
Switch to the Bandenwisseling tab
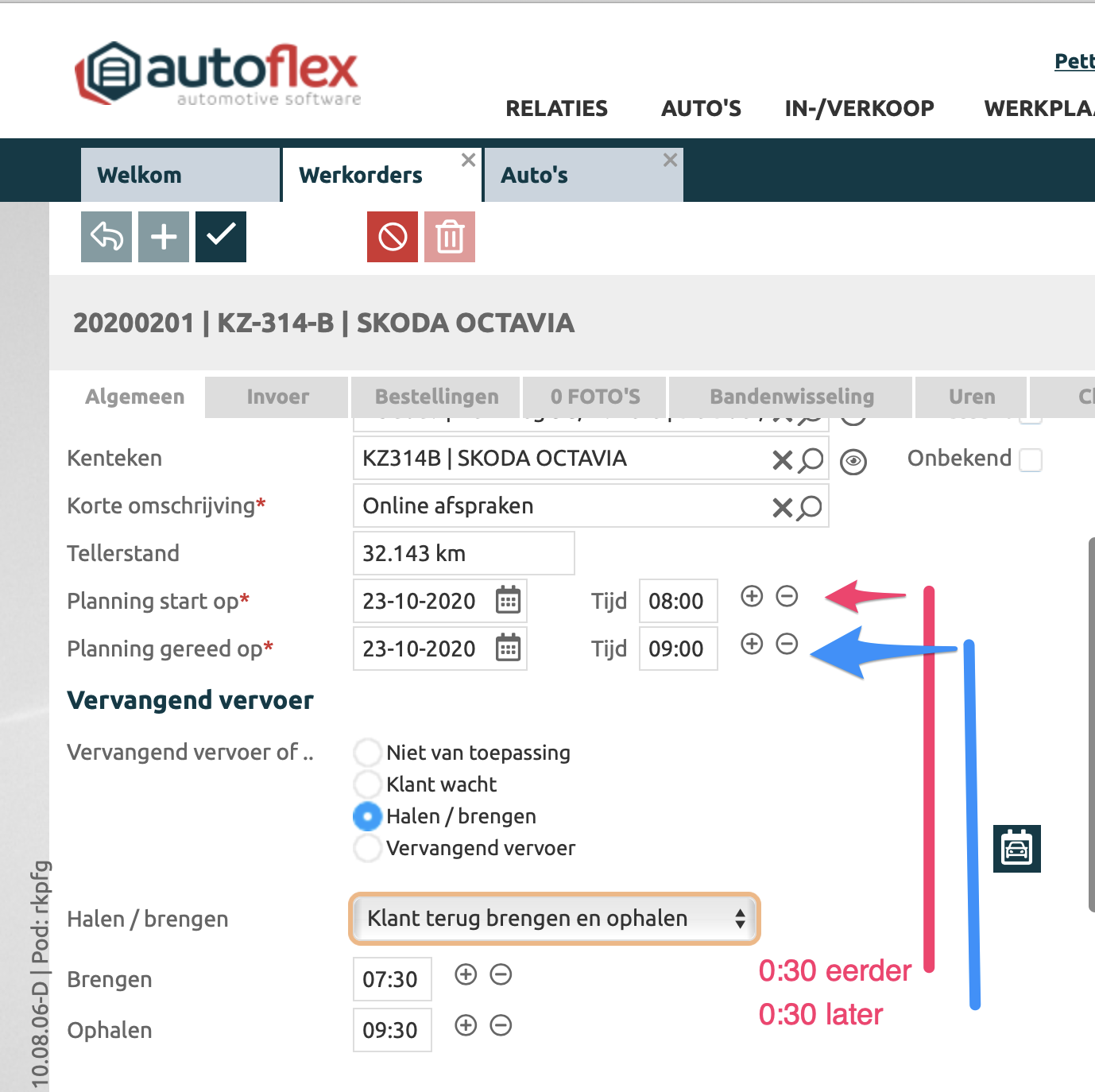click(x=791, y=397)
